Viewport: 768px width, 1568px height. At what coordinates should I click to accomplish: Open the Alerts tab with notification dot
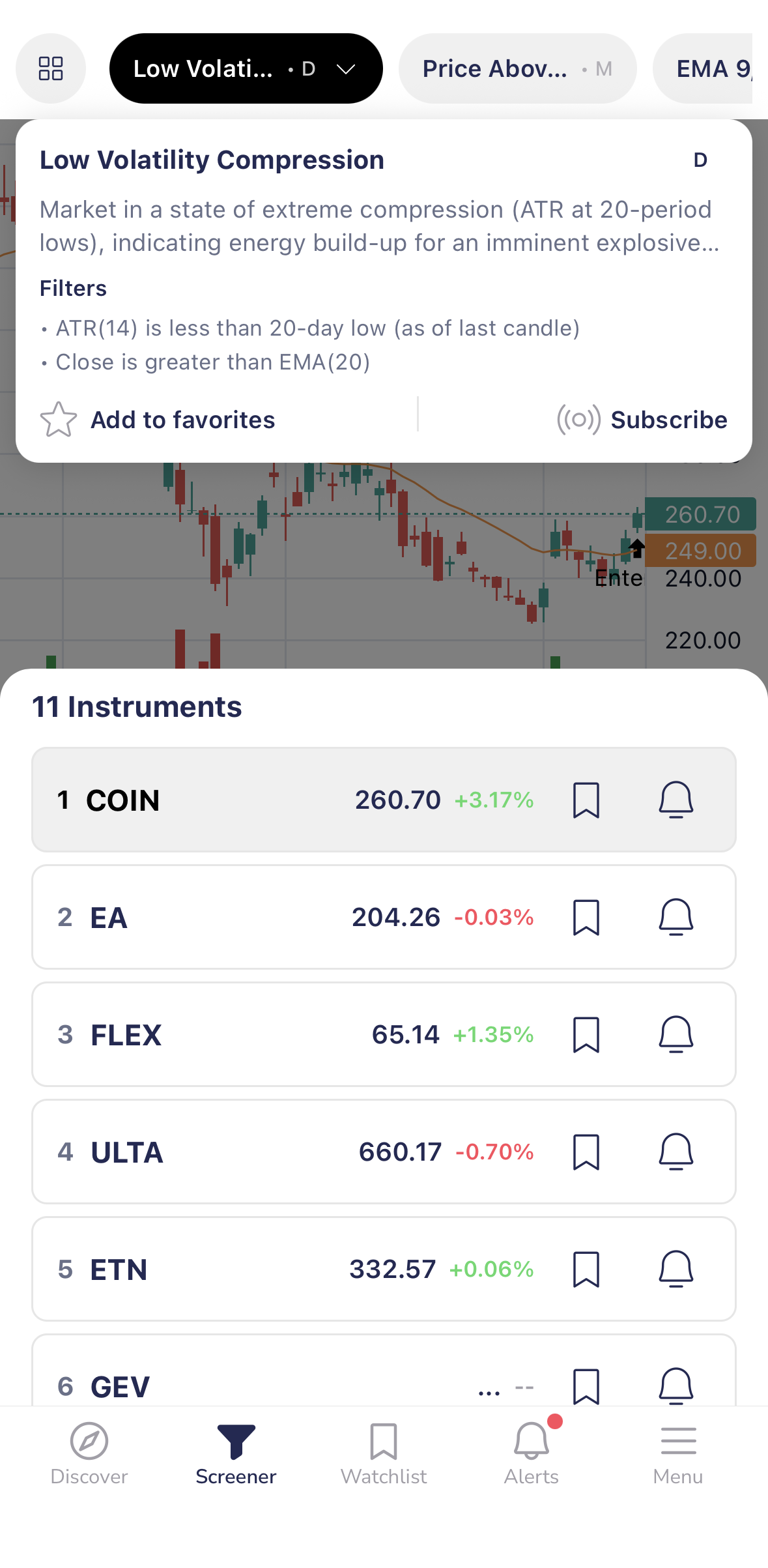532,1453
